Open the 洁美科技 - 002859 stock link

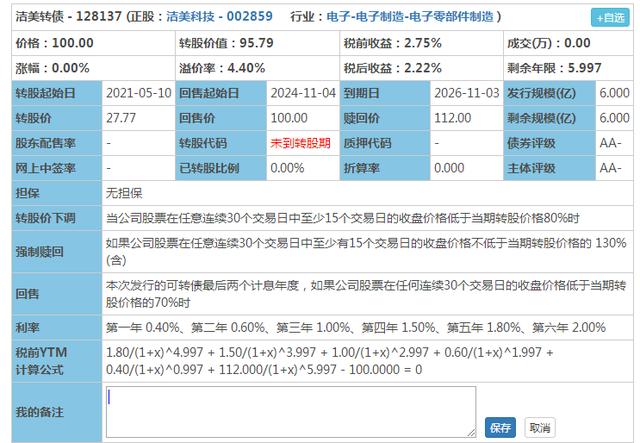pyautogui.click(x=219, y=16)
